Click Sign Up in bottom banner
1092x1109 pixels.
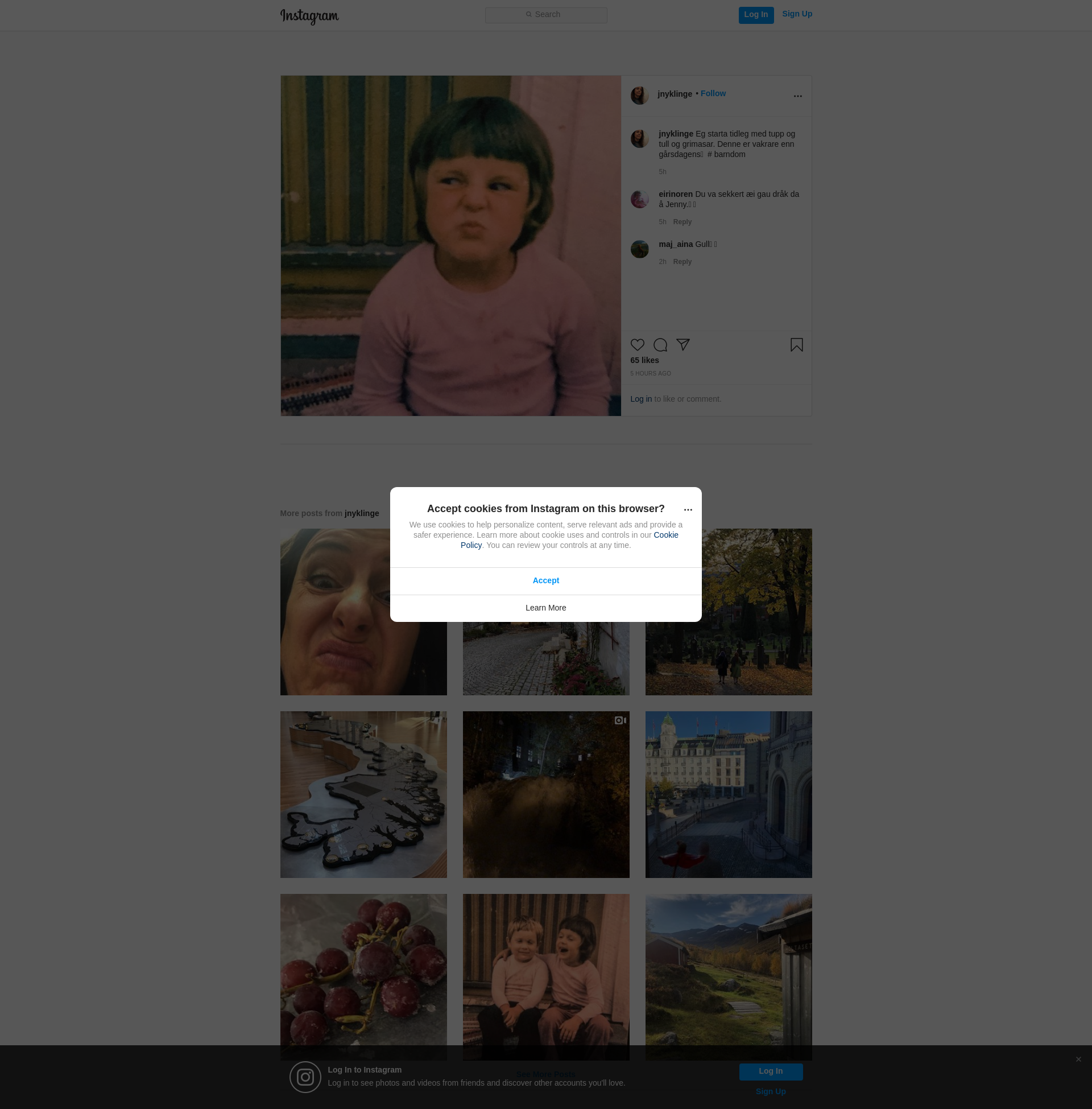tap(770, 1091)
